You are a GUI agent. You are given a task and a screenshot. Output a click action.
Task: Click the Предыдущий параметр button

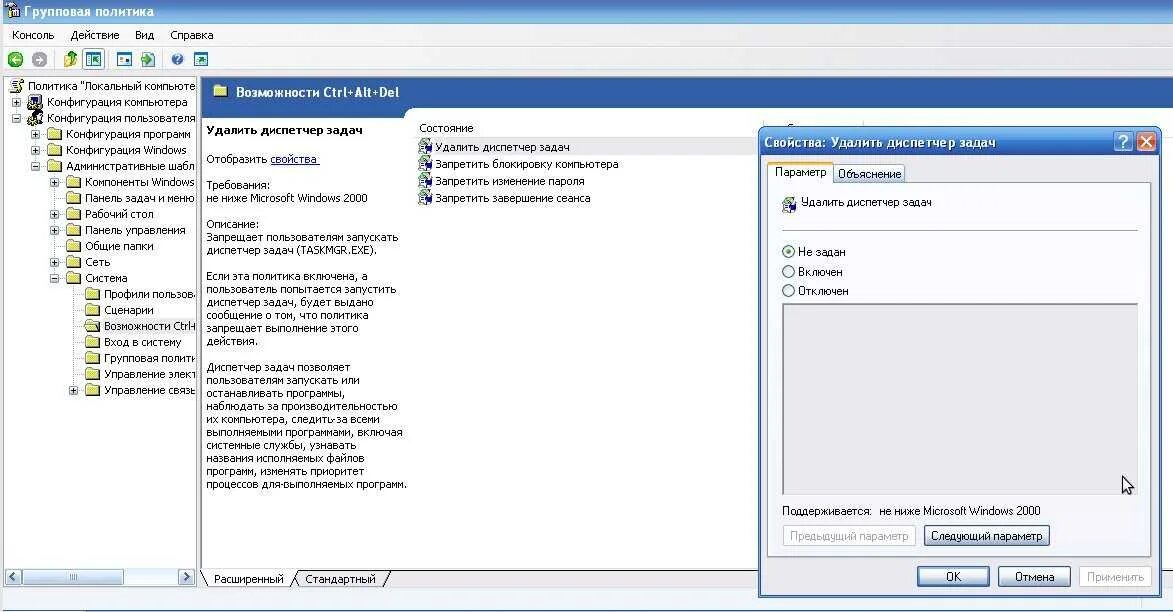click(849, 536)
